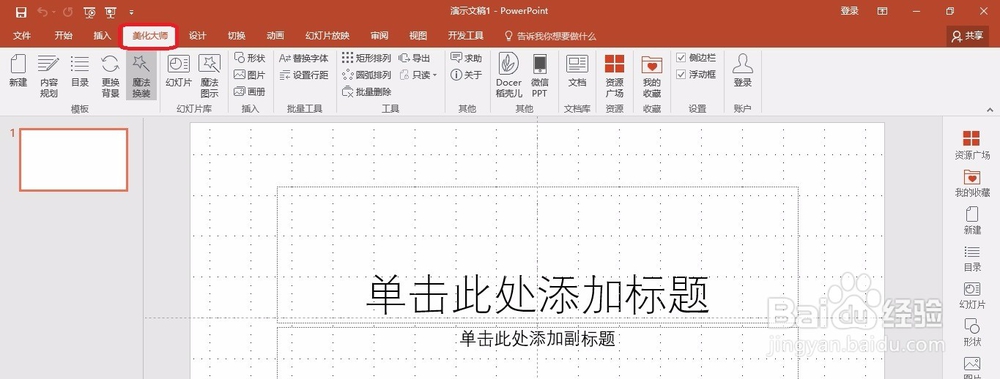Click the Undo arrow in quick access toolbar
1000x379 pixels.
coord(42,11)
